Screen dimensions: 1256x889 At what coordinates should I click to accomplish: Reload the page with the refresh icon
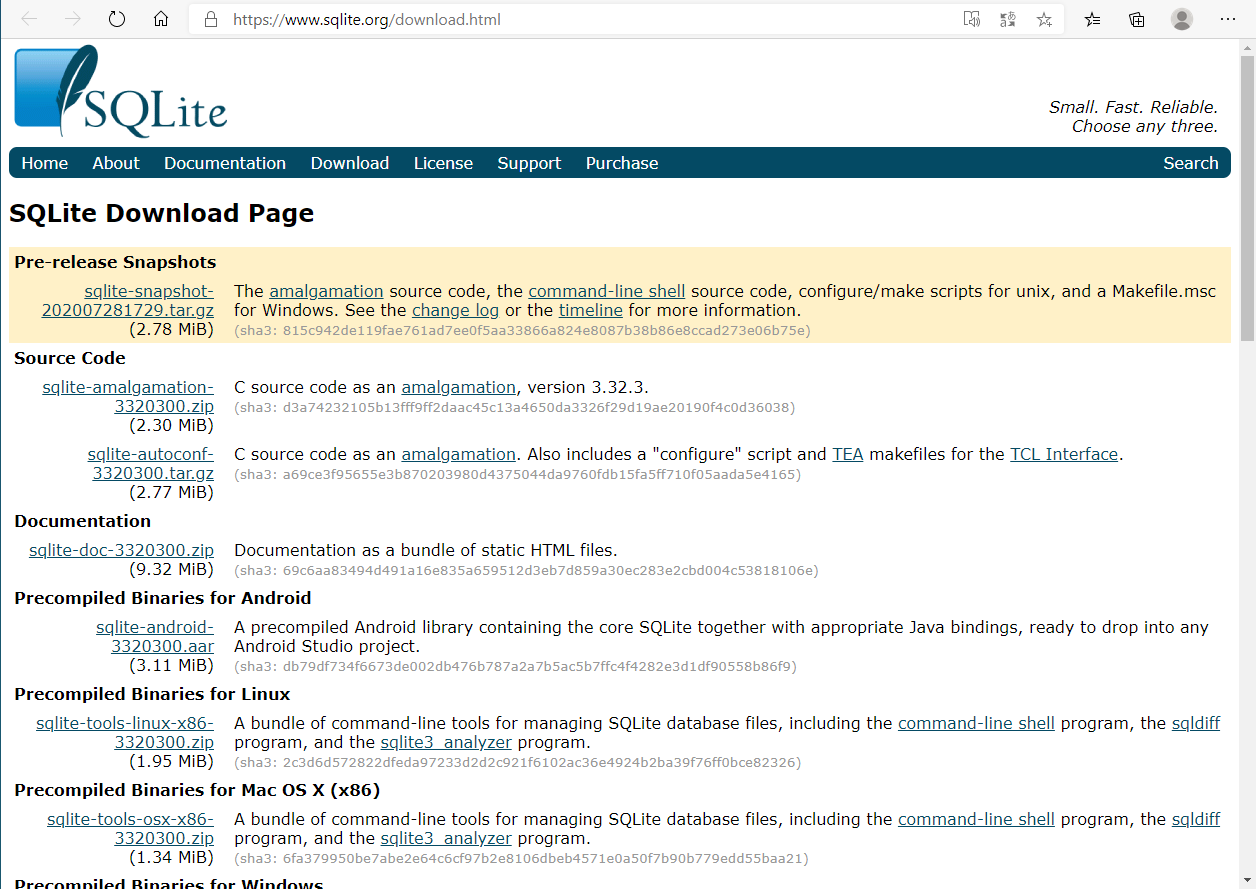click(x=117, y=19)
